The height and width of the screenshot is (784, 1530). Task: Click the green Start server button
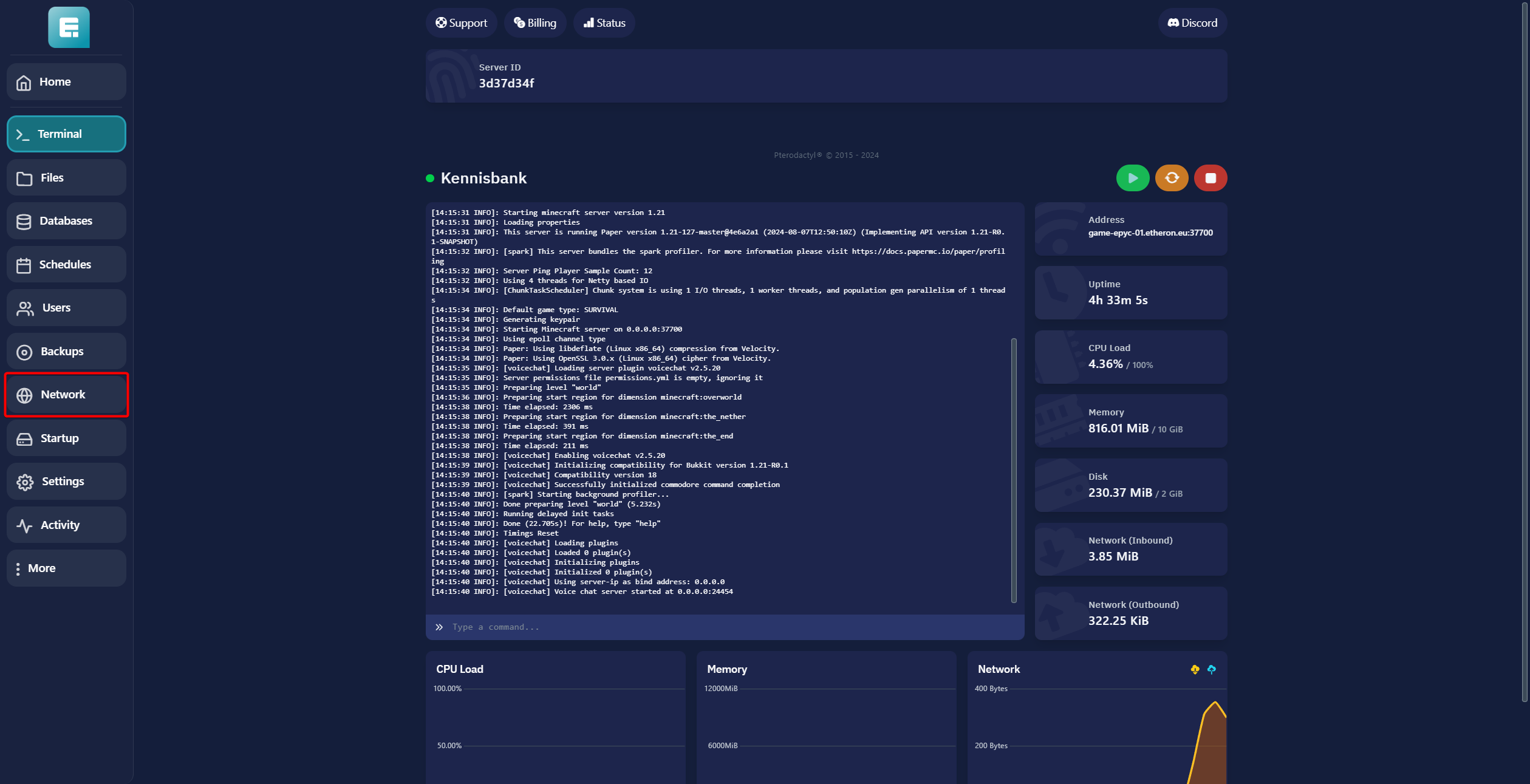(x=1132, y=178)
